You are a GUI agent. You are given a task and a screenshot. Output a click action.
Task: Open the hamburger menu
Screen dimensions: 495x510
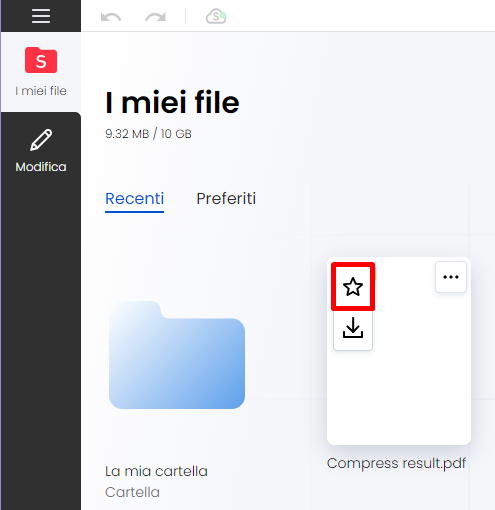coord(41,16)
